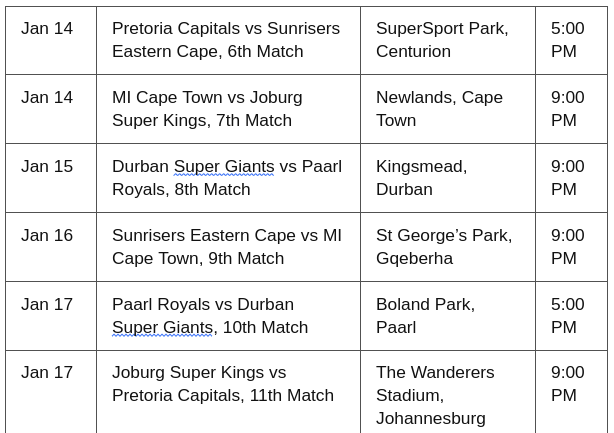Select the Kingsmead, Durban venue cell
This screenshot has width=614, height=433.
click(x=448, y=178)
